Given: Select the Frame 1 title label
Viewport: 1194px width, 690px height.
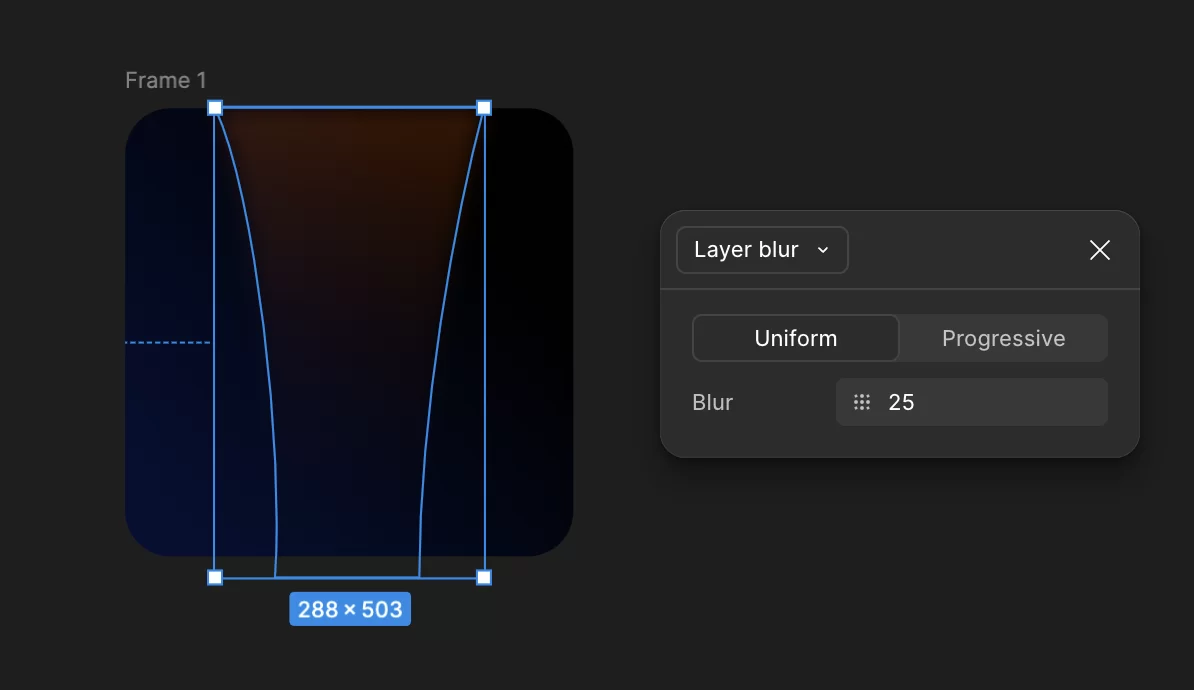Looking at the screenshot, I should [166, 80].
